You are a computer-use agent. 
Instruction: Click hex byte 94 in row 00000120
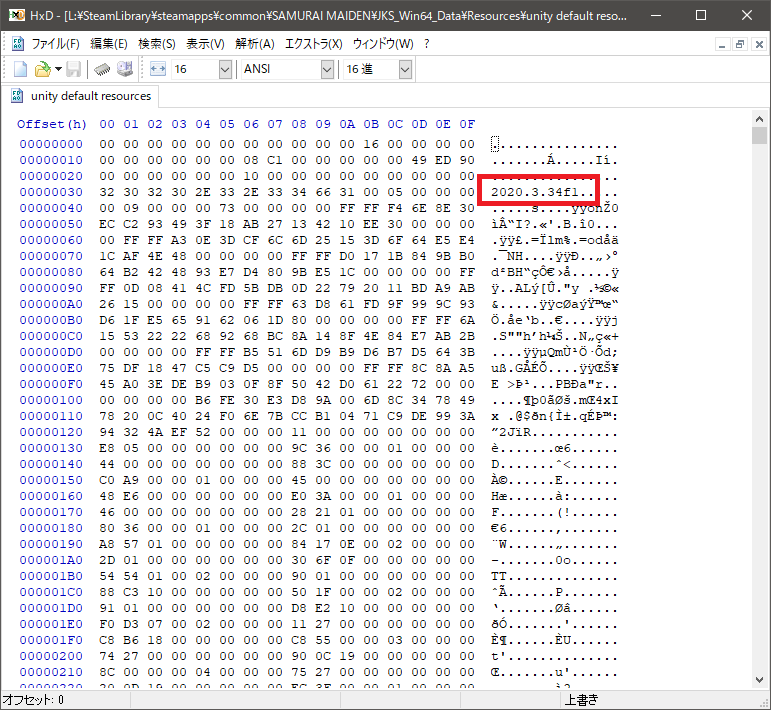coord(107,432)
